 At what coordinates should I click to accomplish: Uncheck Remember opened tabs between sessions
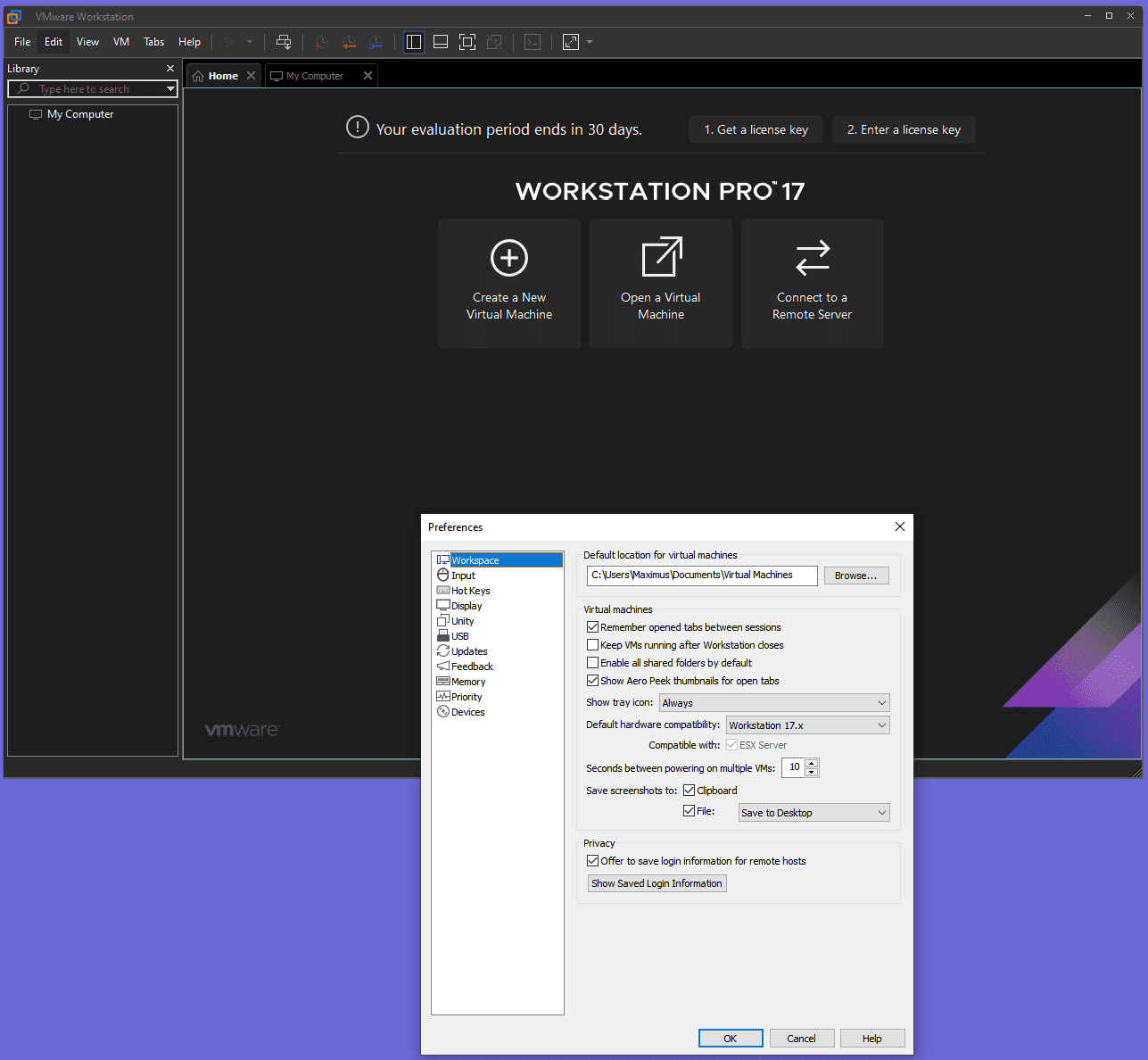click(592, 627)
